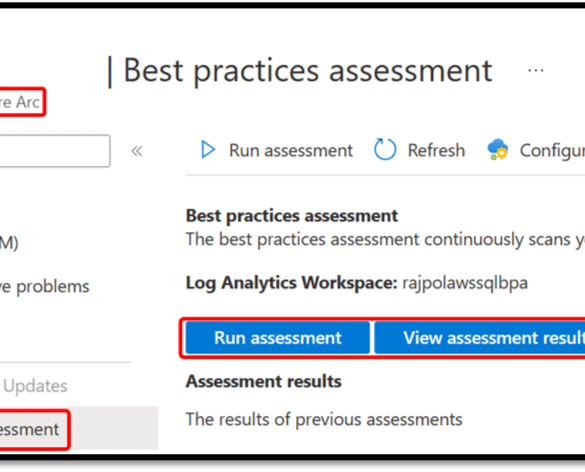Click the Configuration label in the toolbar
This screenshot has width=585, height=472.
click(x=552, y=151)
